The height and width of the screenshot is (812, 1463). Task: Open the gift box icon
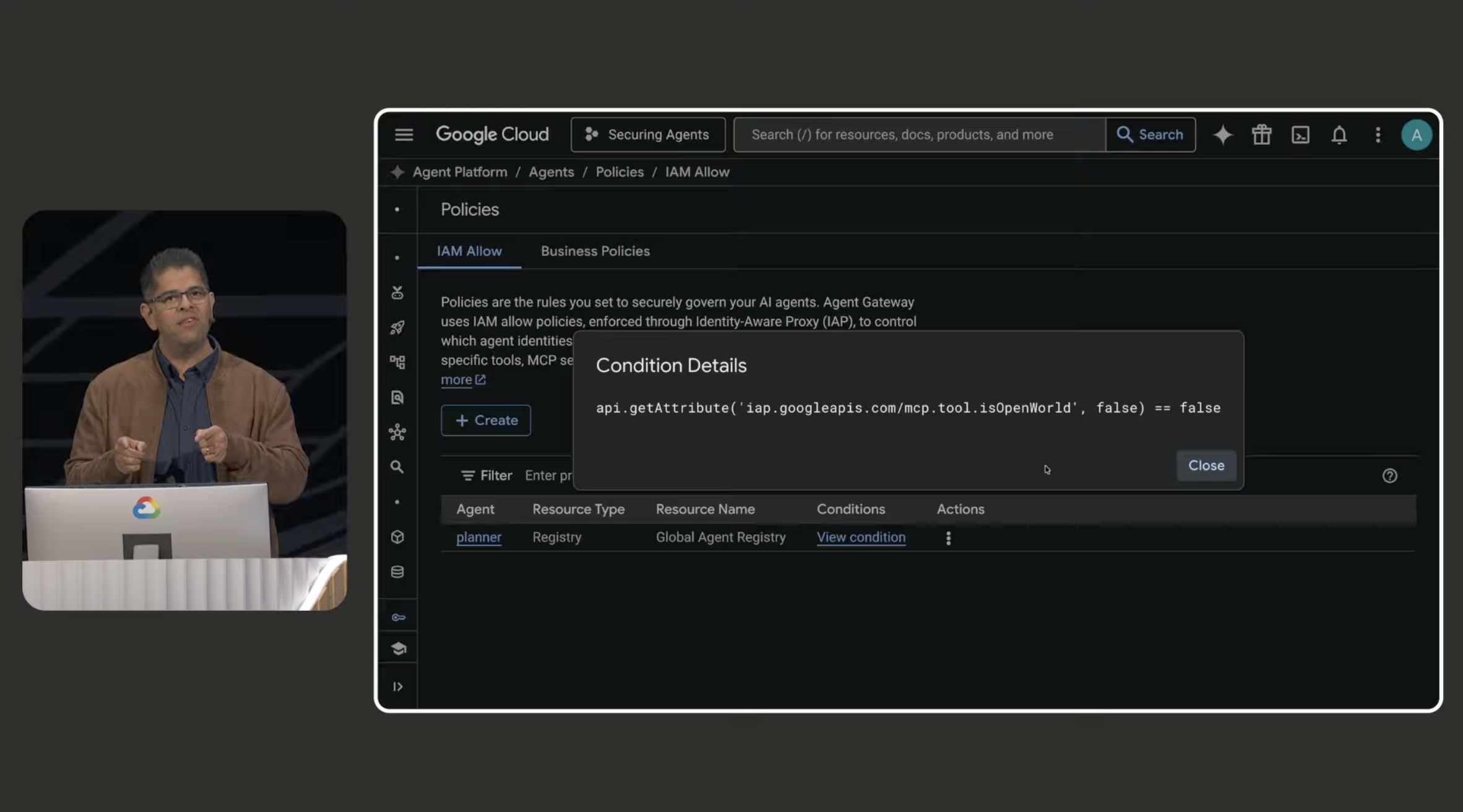1261,134
